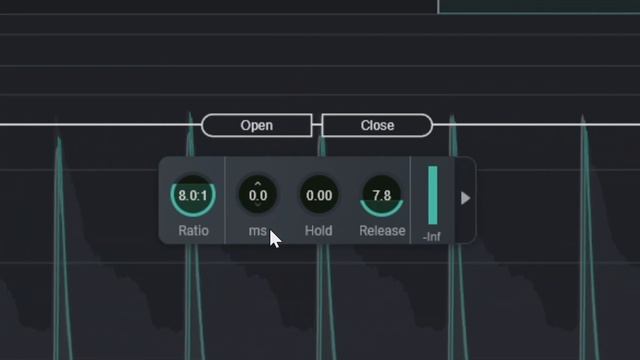The width and height of the screenshot is (640, 360).
Task: Click the Close threshold handle
Action: pos(377,125)
